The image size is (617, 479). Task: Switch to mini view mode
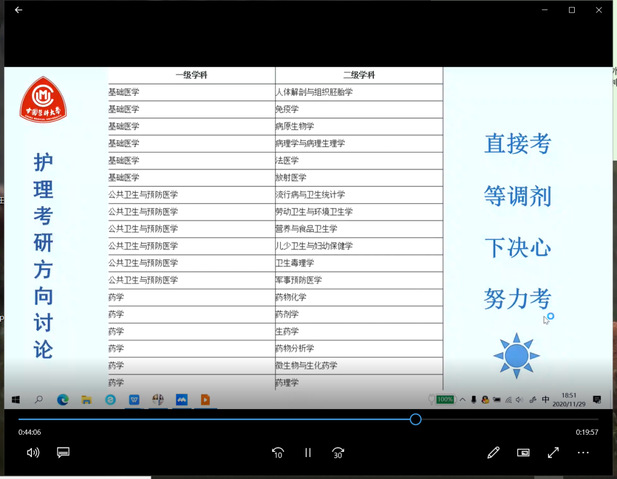click(x=523, y=452)
